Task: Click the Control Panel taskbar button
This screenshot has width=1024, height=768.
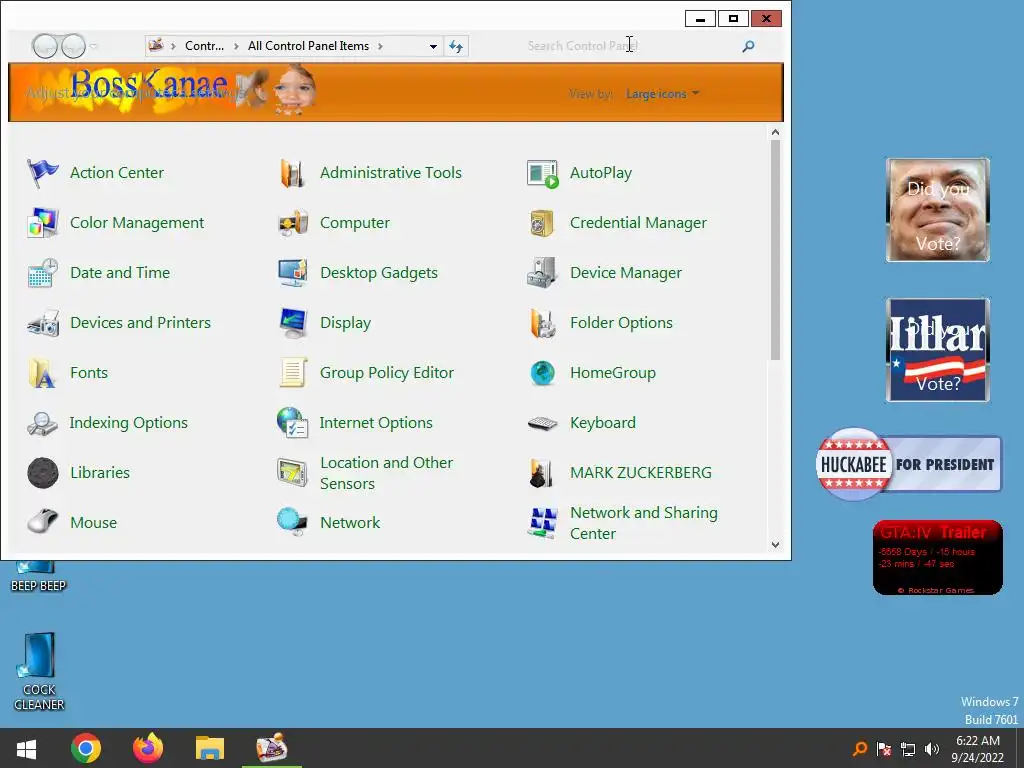Action: tap(272, 748)
